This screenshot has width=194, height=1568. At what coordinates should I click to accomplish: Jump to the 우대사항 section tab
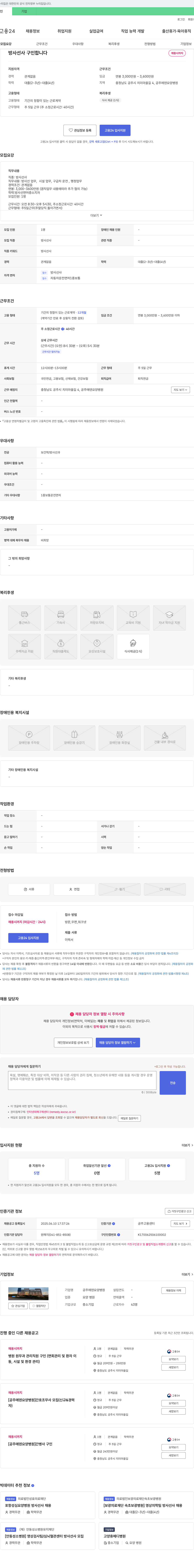(x=78, y=44)
